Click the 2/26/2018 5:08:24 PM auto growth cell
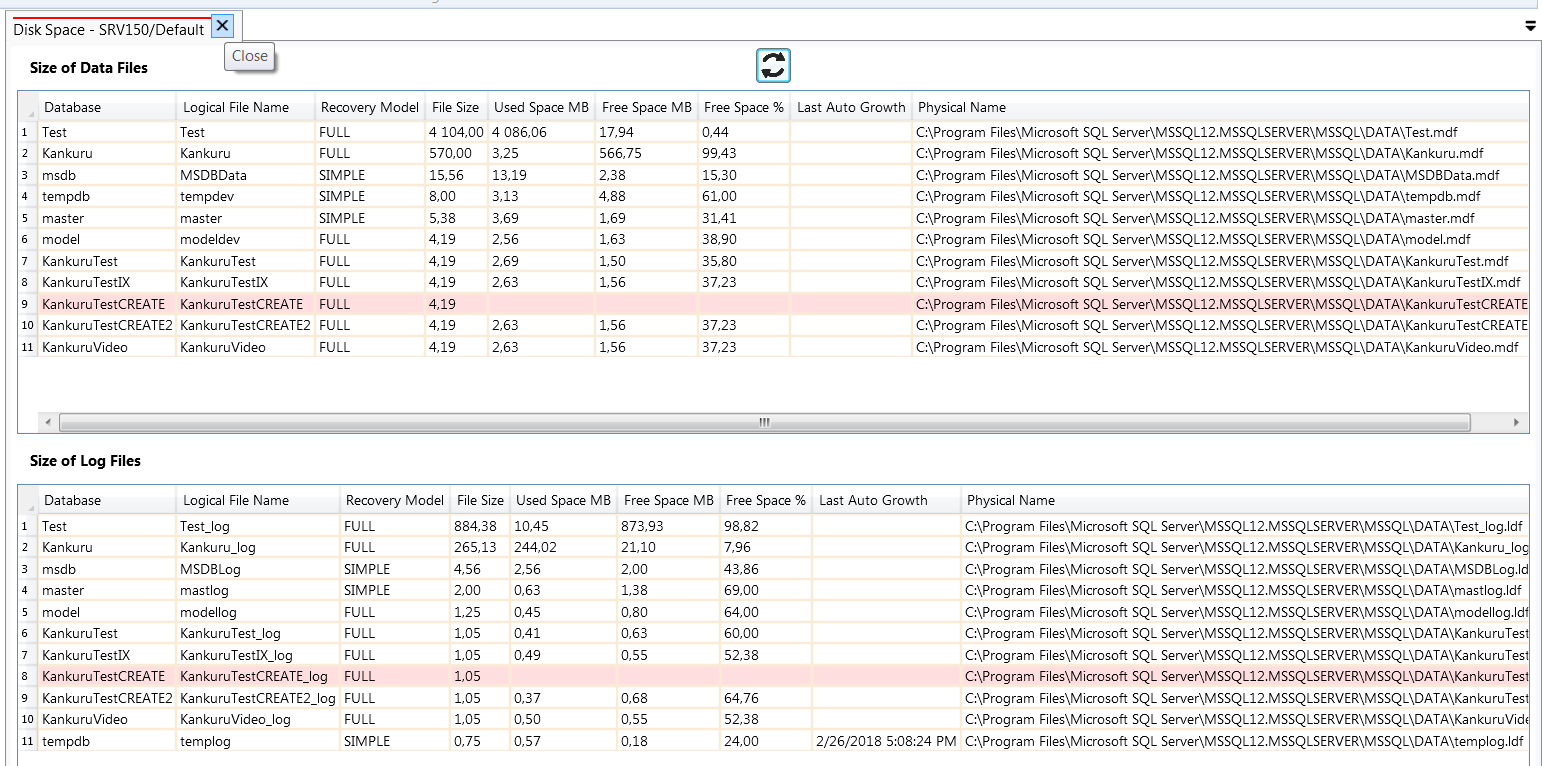This screenshot has height=766, width=1542. (886, 741)
